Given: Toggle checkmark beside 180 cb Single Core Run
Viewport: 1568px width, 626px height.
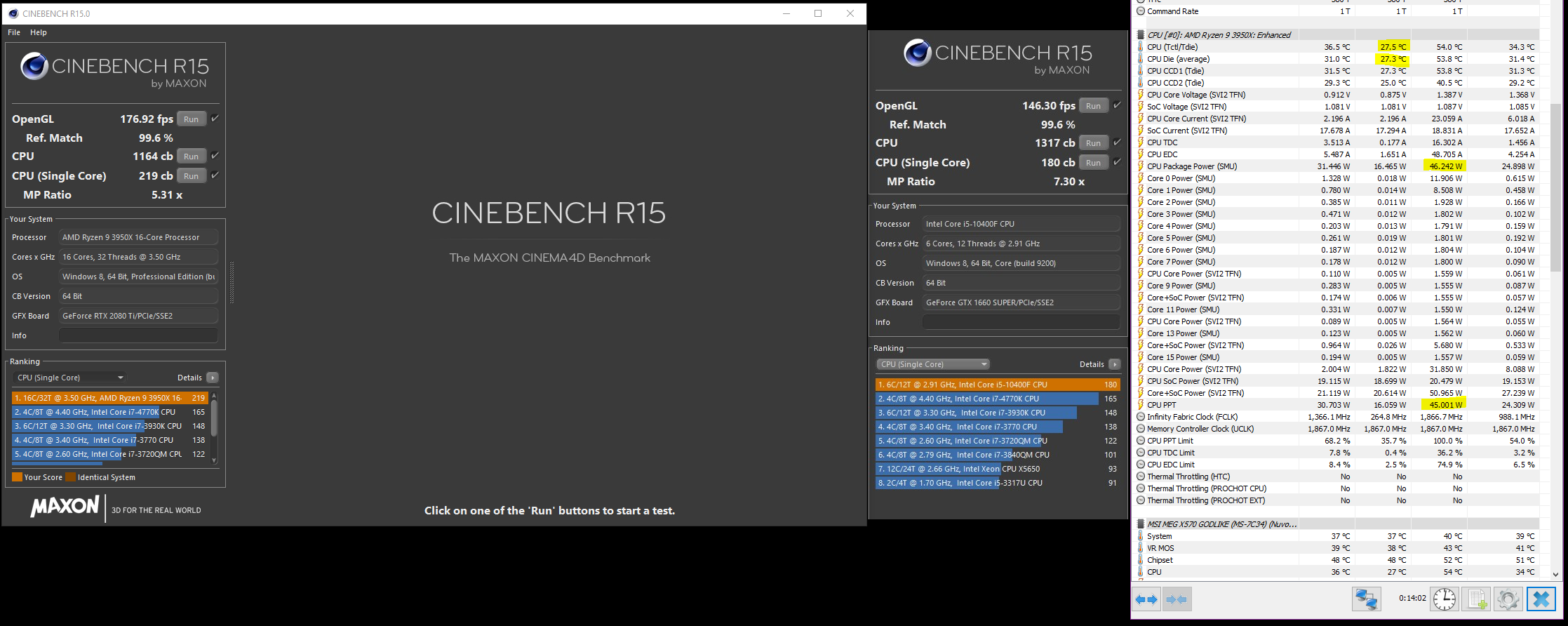Looking at the screenshot, I should click(1117, 162).
